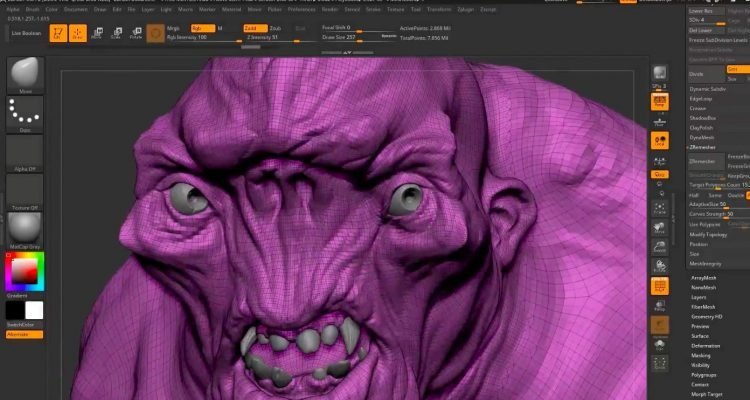Click the BPR render sphere icon
The image size is (750, 400).
[660, 73]
